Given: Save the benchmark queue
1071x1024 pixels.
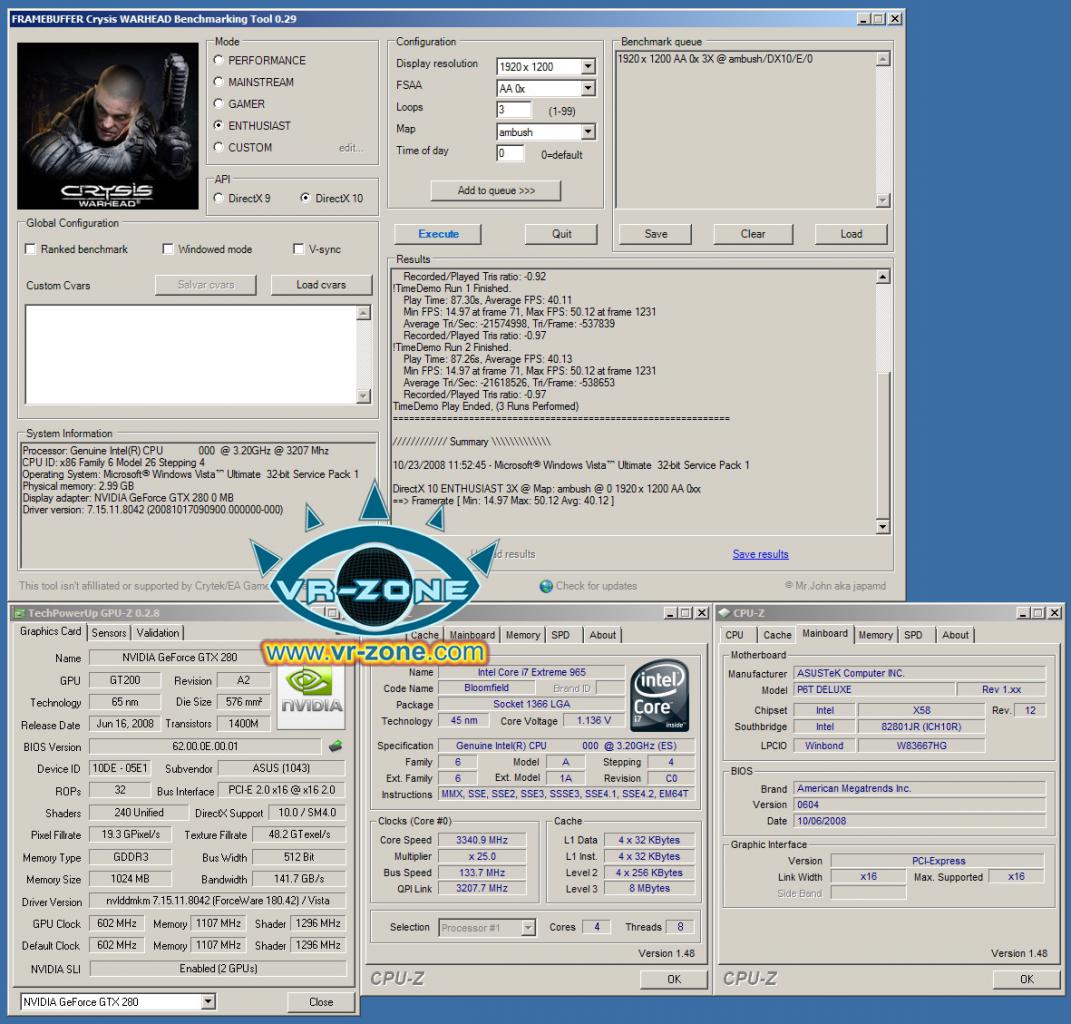Looking at the screenshot, I should (656, 234).
